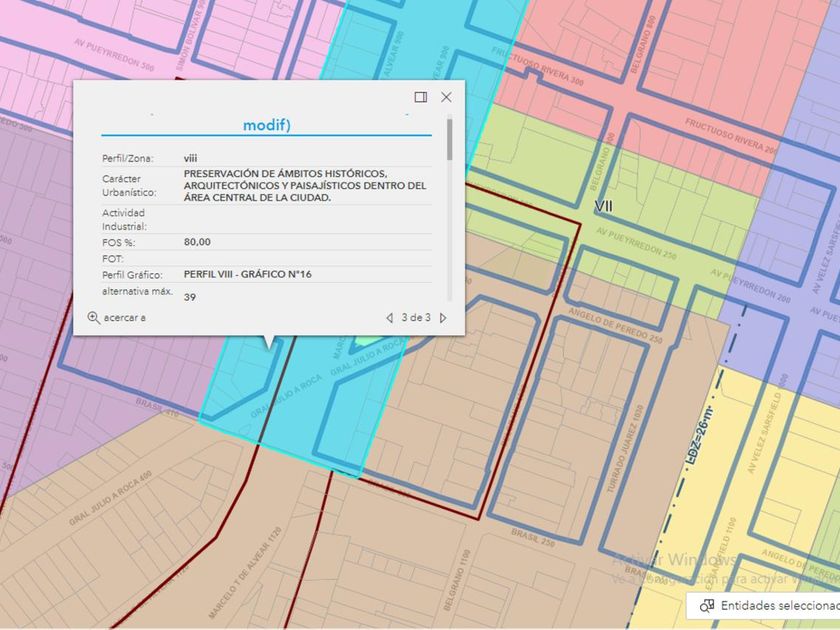Click the popup's vertical scrollbar thumb
Screen dimensions: 840x630
449,140
